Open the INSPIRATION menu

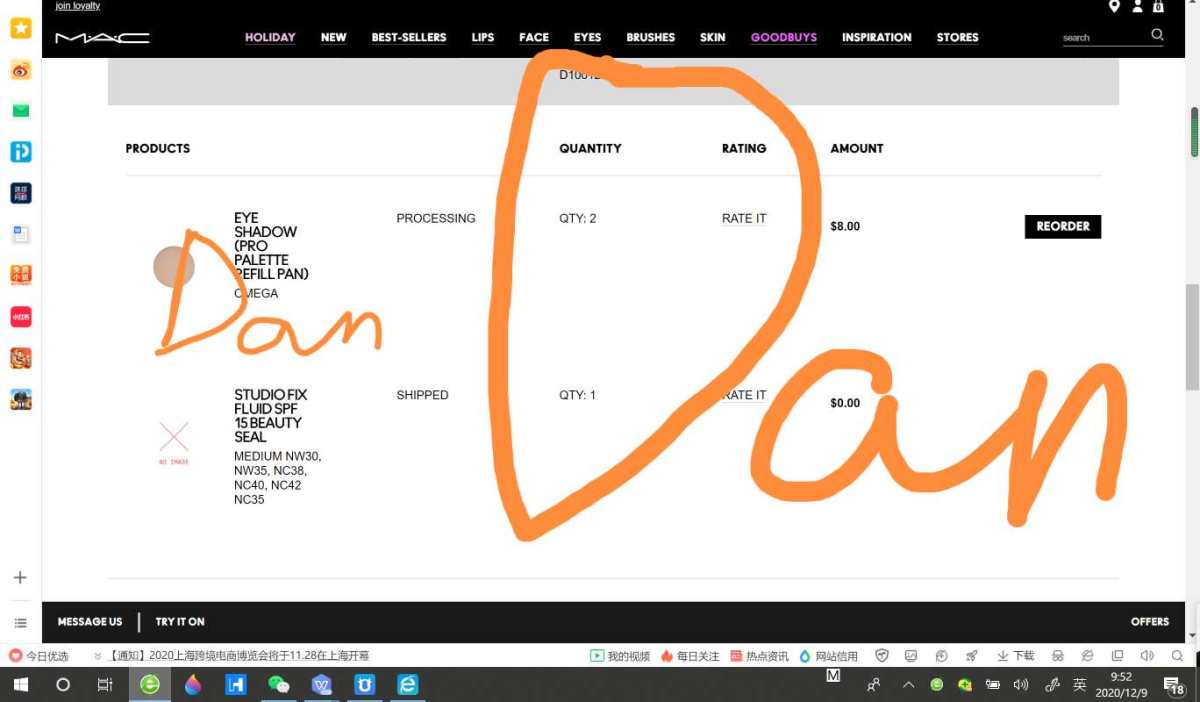tap(877, 38)
